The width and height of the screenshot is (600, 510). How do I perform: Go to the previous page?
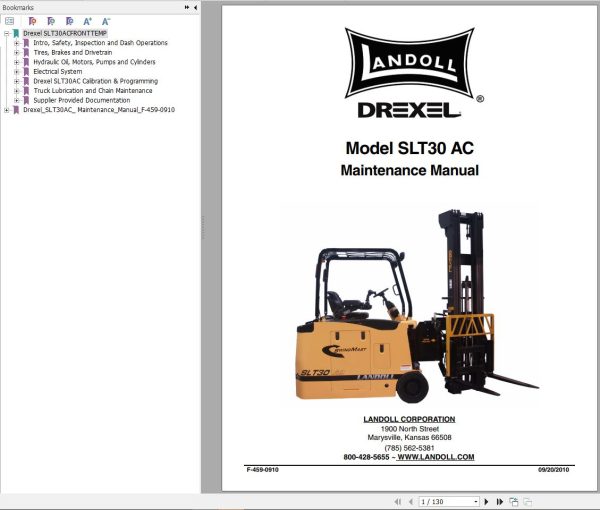(411, 502)
